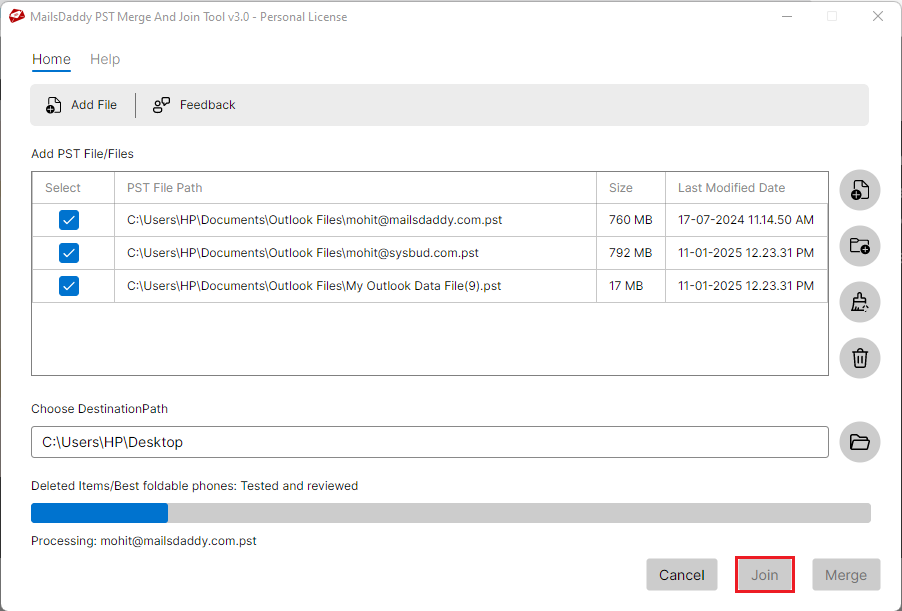Click the blue progress bar

point(450,513)
